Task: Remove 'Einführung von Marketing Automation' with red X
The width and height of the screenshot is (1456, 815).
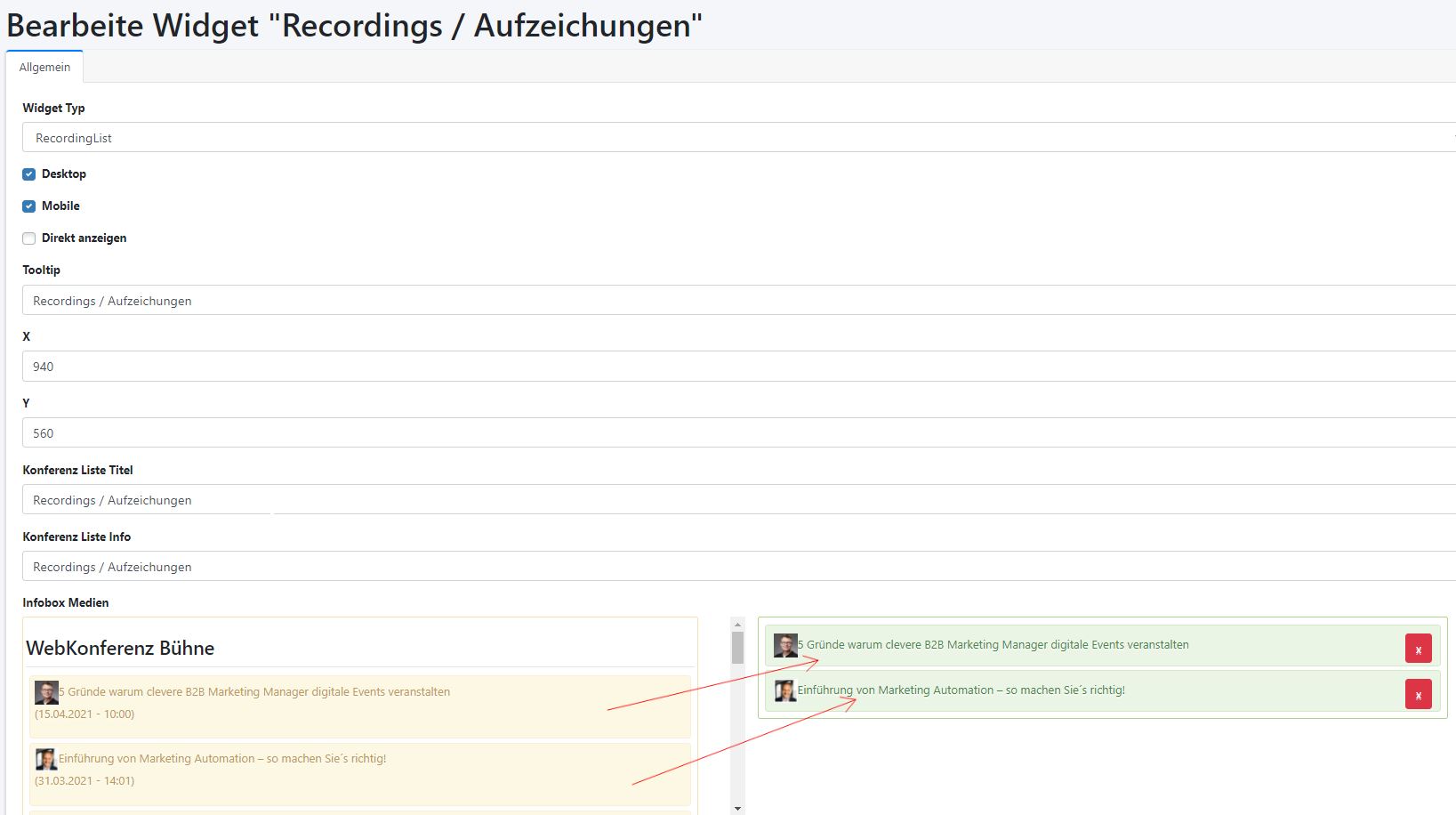Action: [1418, 694]
